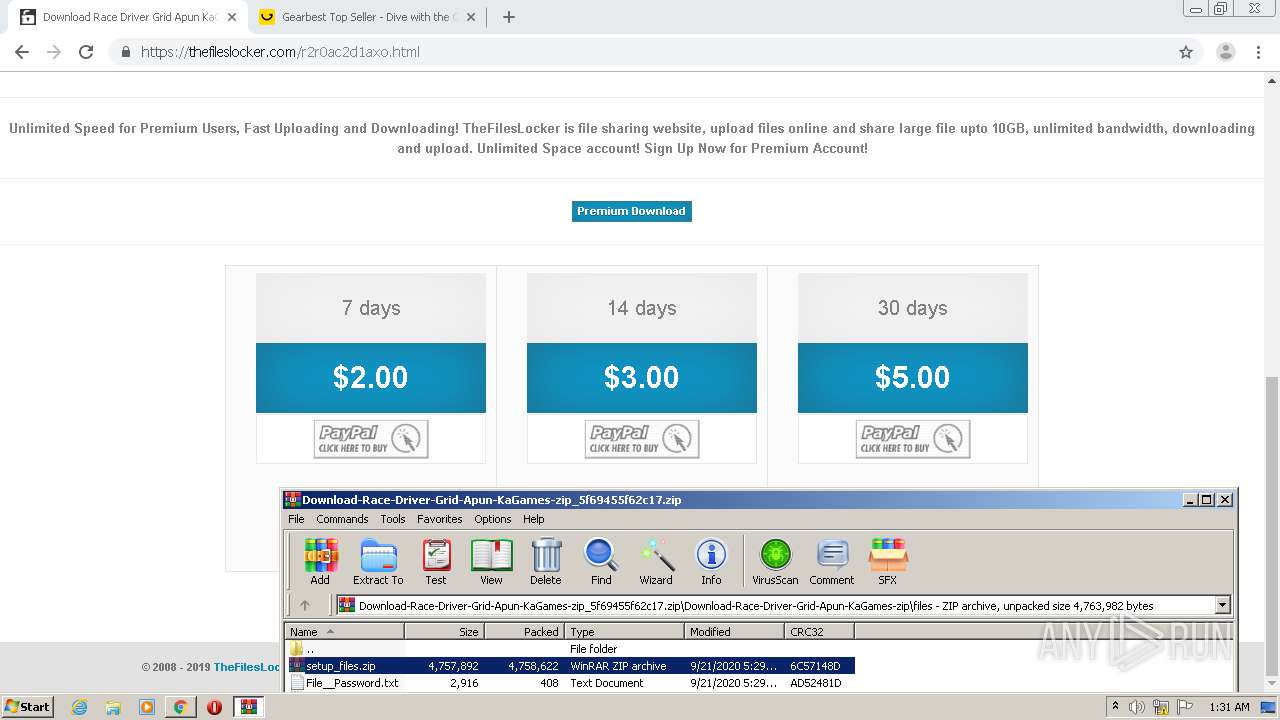Show archive Info in WinRAR
Screen dimensions: 1280x720
pyautogui.click(x=711, y=561)
